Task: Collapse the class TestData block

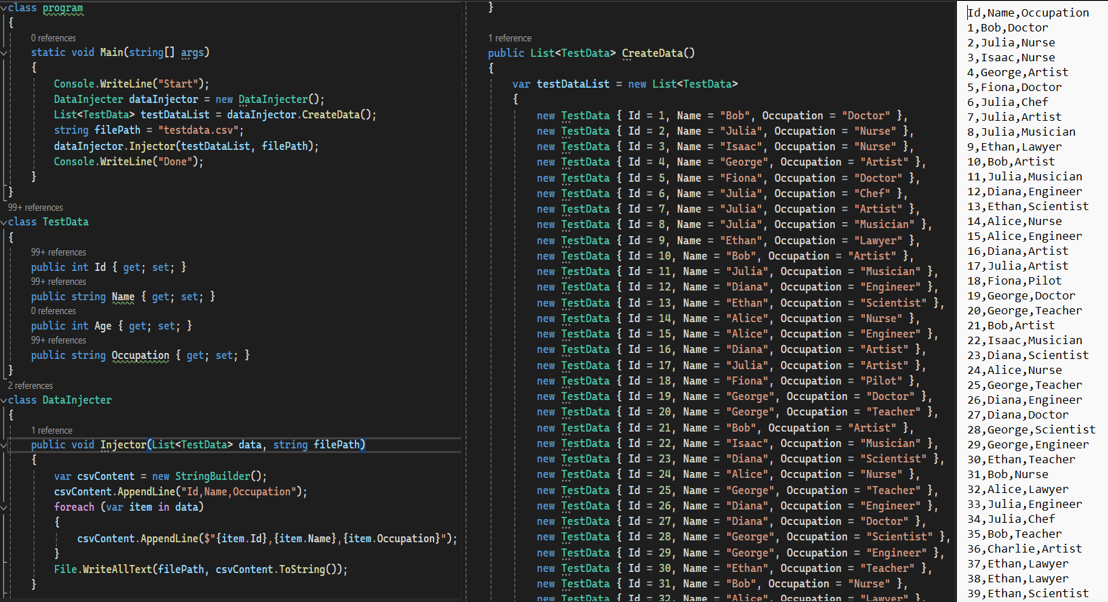Action: tap(4, 222)
